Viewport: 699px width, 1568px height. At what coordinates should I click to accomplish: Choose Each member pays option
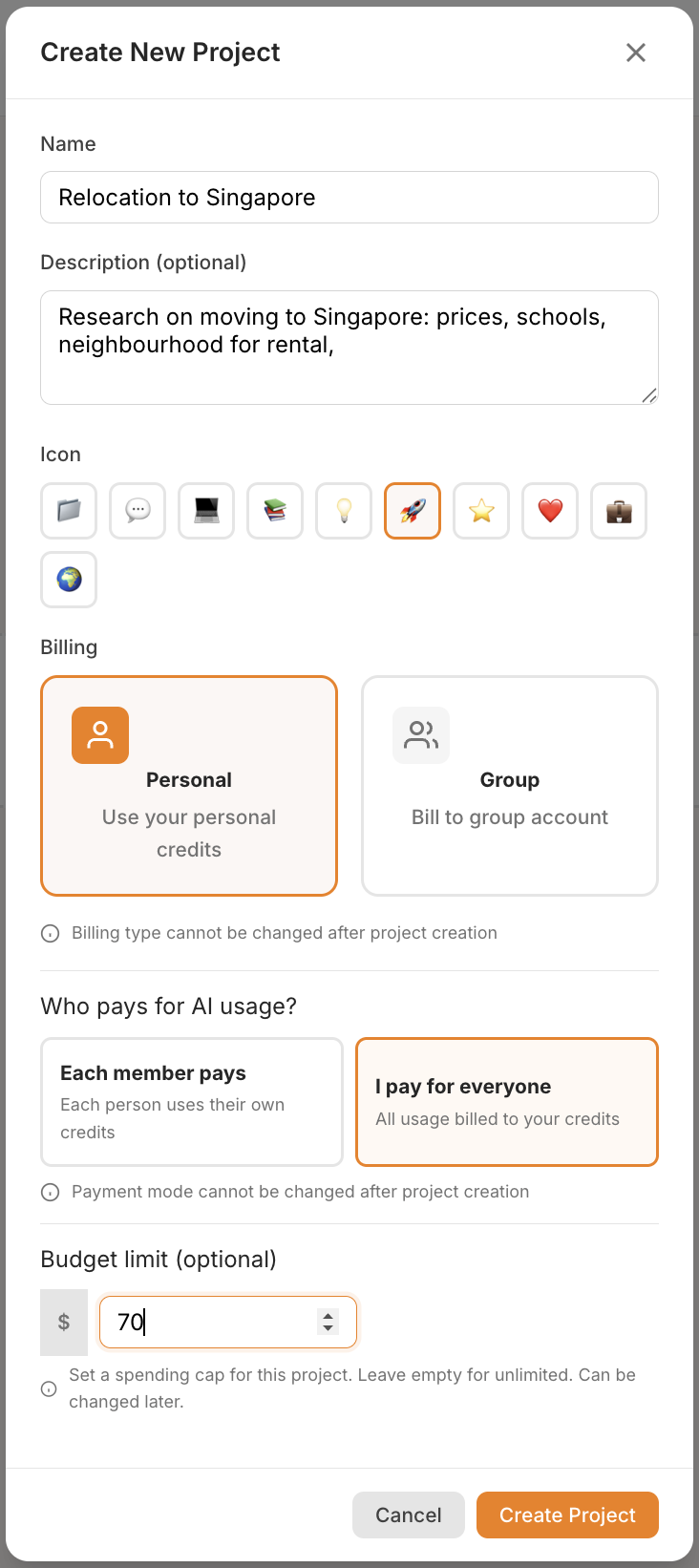click(192, 1102)
